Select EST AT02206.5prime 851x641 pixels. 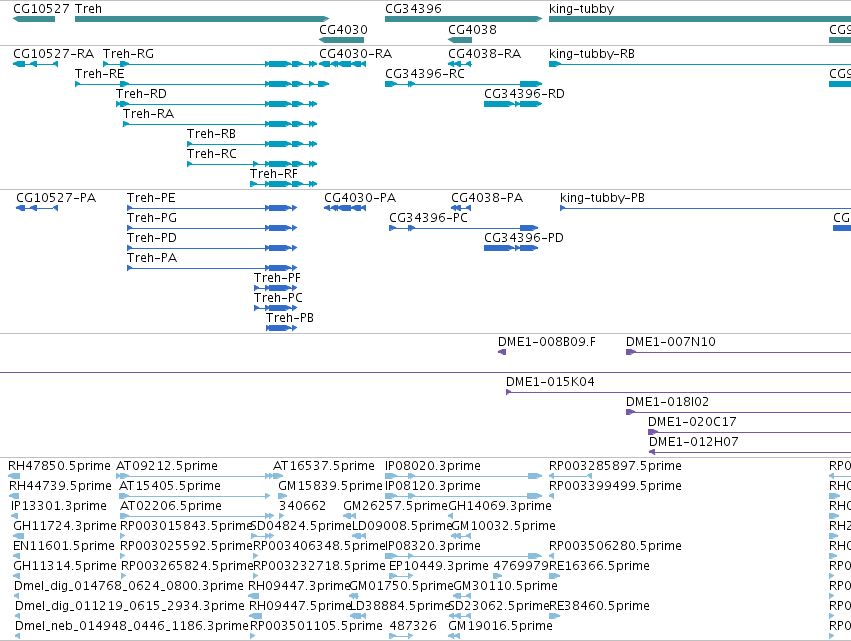[x=197, y=516]
